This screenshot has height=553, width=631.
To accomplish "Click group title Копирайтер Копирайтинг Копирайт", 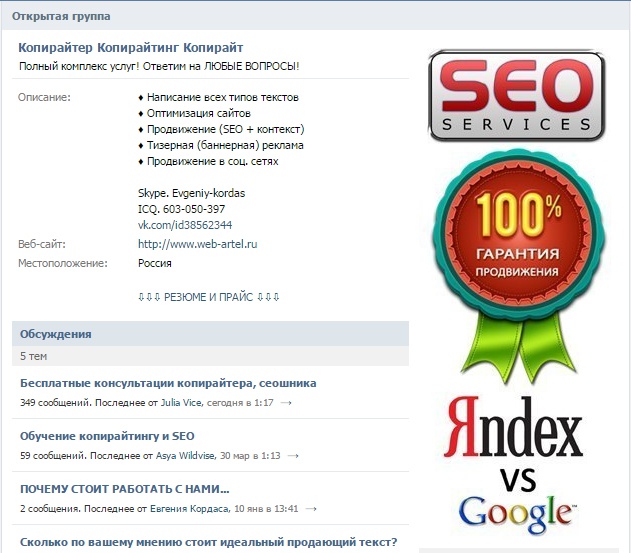I will (x=130, y=47).
